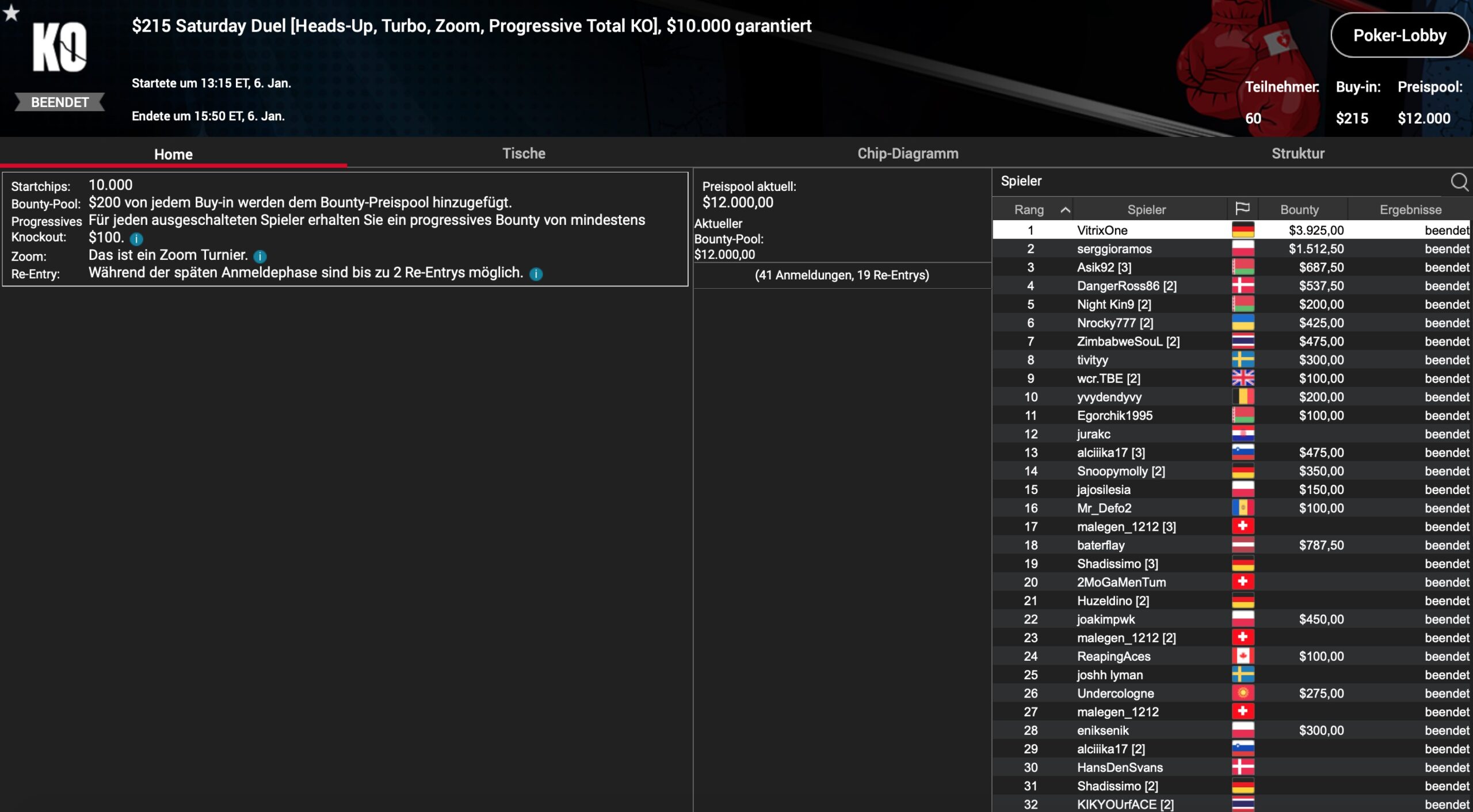Open info icon beside Re-Entry description
Screen dimensions: 1473x812
click(x=536, y=274)
